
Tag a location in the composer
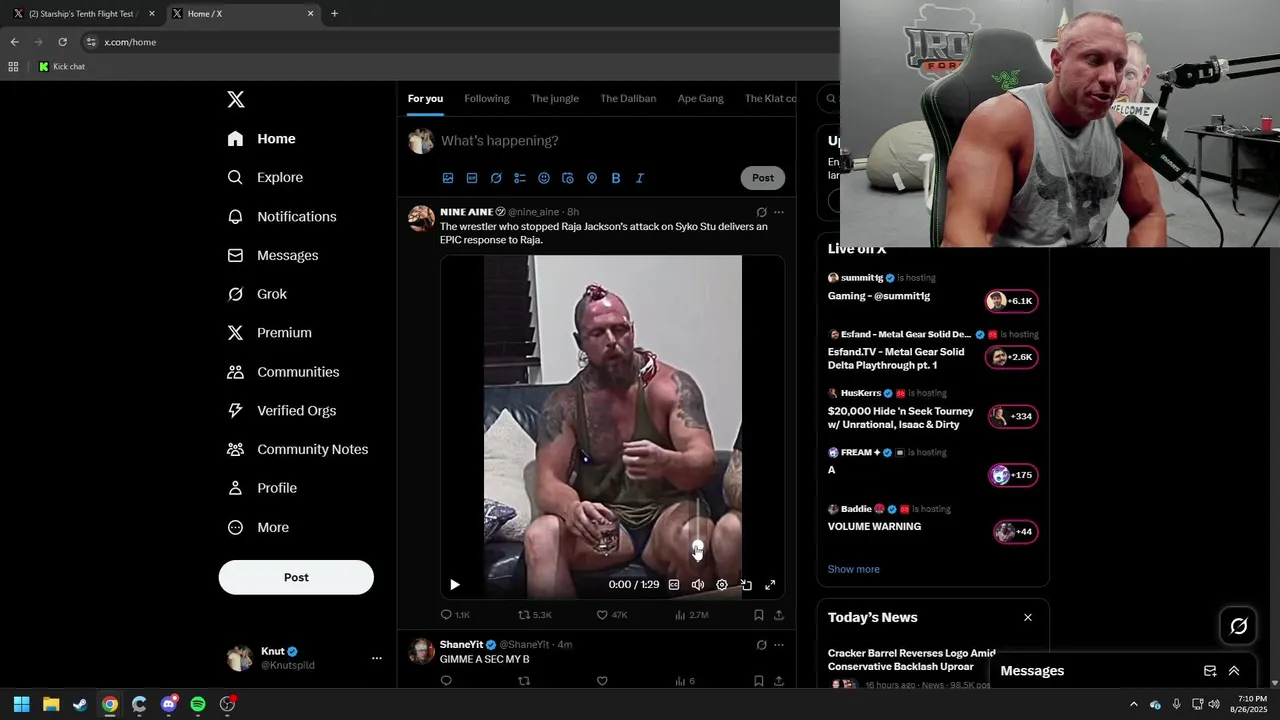tap(592, 178)
